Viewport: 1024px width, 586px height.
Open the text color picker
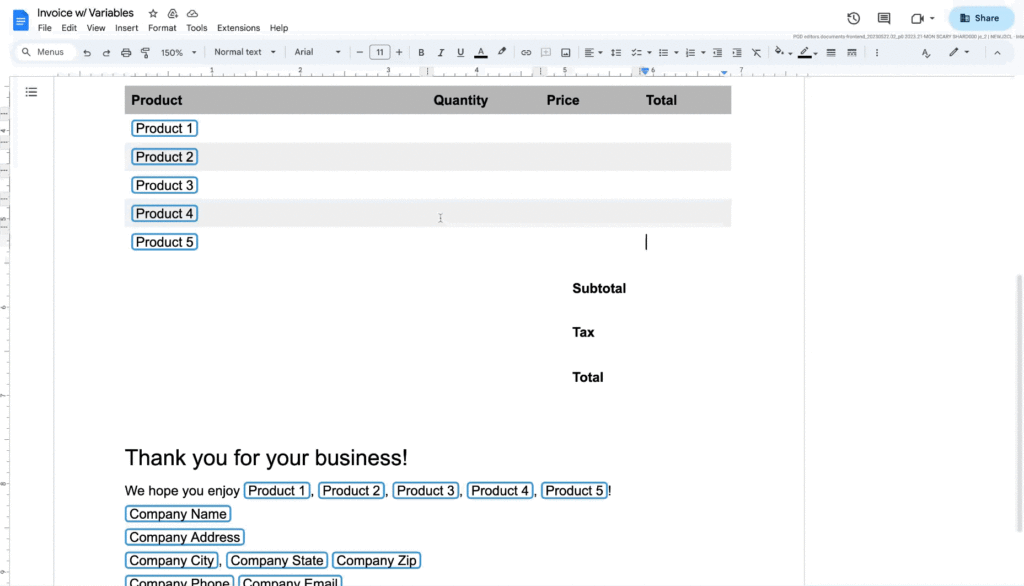[481, 52]
